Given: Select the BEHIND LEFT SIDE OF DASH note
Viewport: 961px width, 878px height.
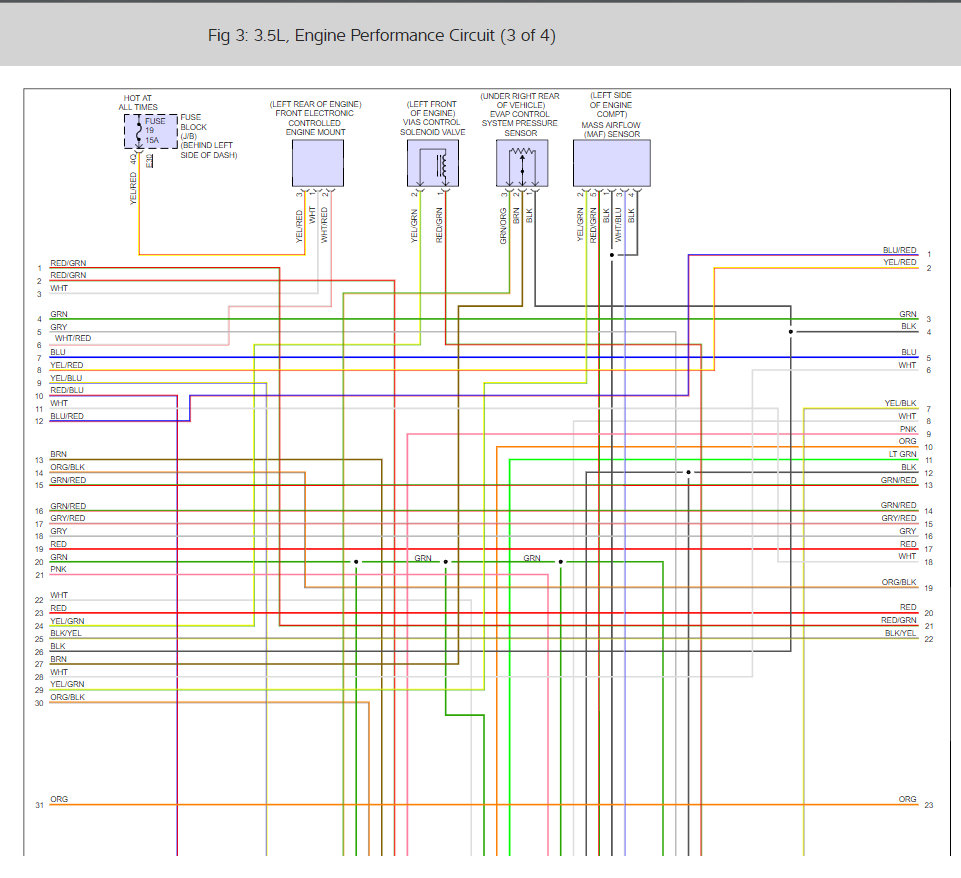Looking at the screenshot, I should point(208,150).
